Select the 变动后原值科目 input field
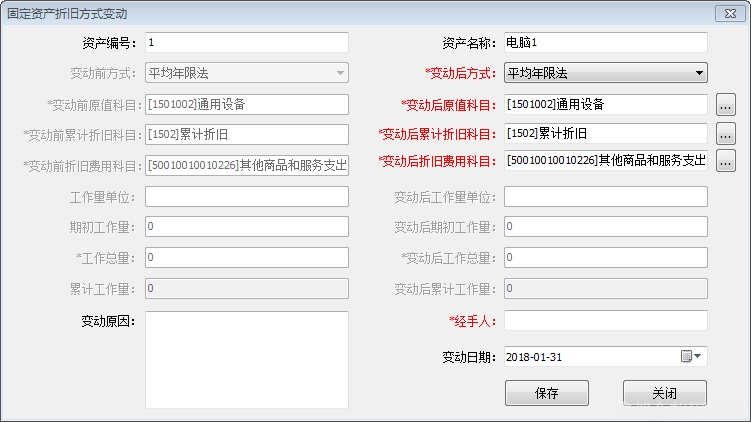751x422 pixels. 605,104
